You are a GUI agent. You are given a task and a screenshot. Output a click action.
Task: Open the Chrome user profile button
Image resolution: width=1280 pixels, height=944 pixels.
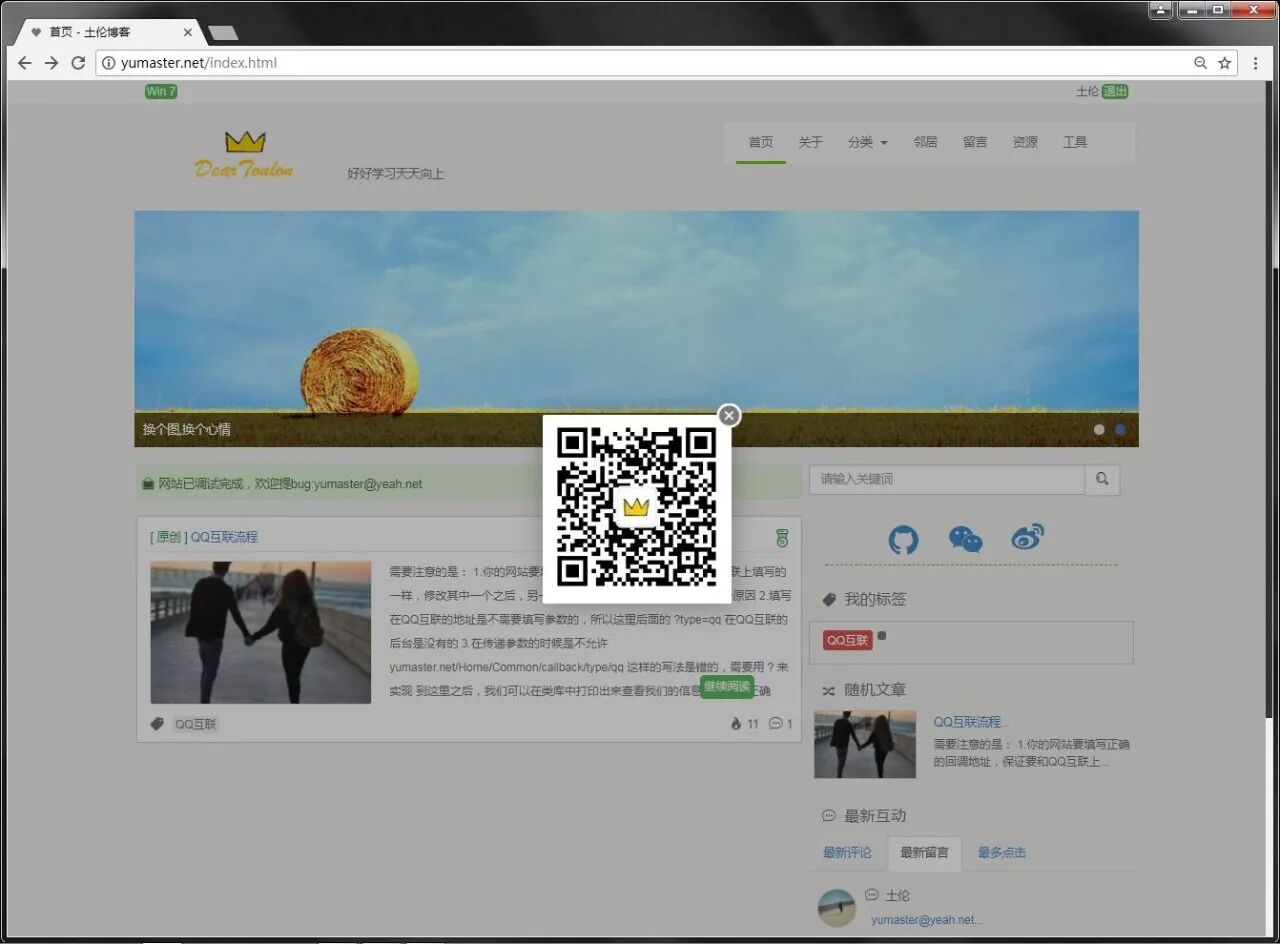coord(1160,10)
